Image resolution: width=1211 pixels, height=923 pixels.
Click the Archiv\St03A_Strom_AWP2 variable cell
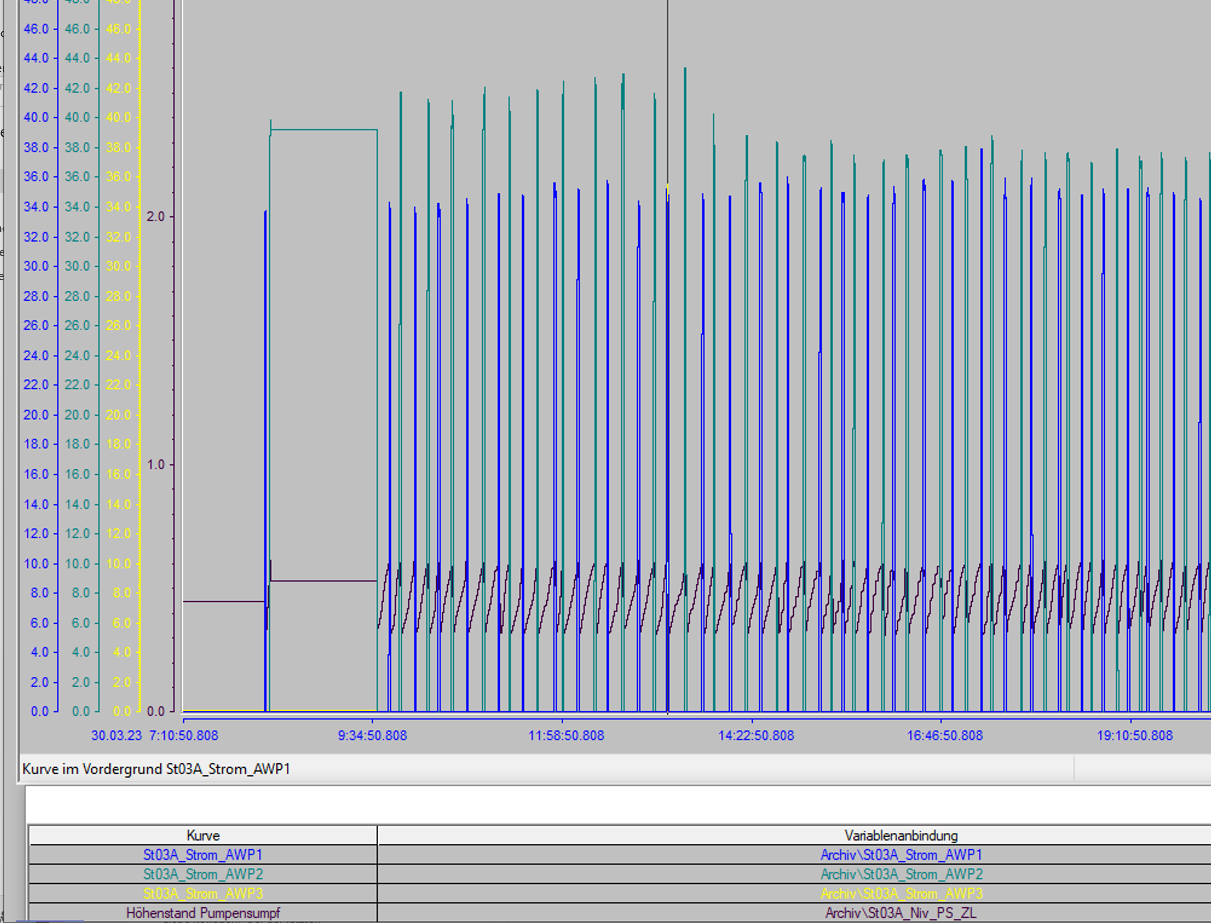point(794,874)
